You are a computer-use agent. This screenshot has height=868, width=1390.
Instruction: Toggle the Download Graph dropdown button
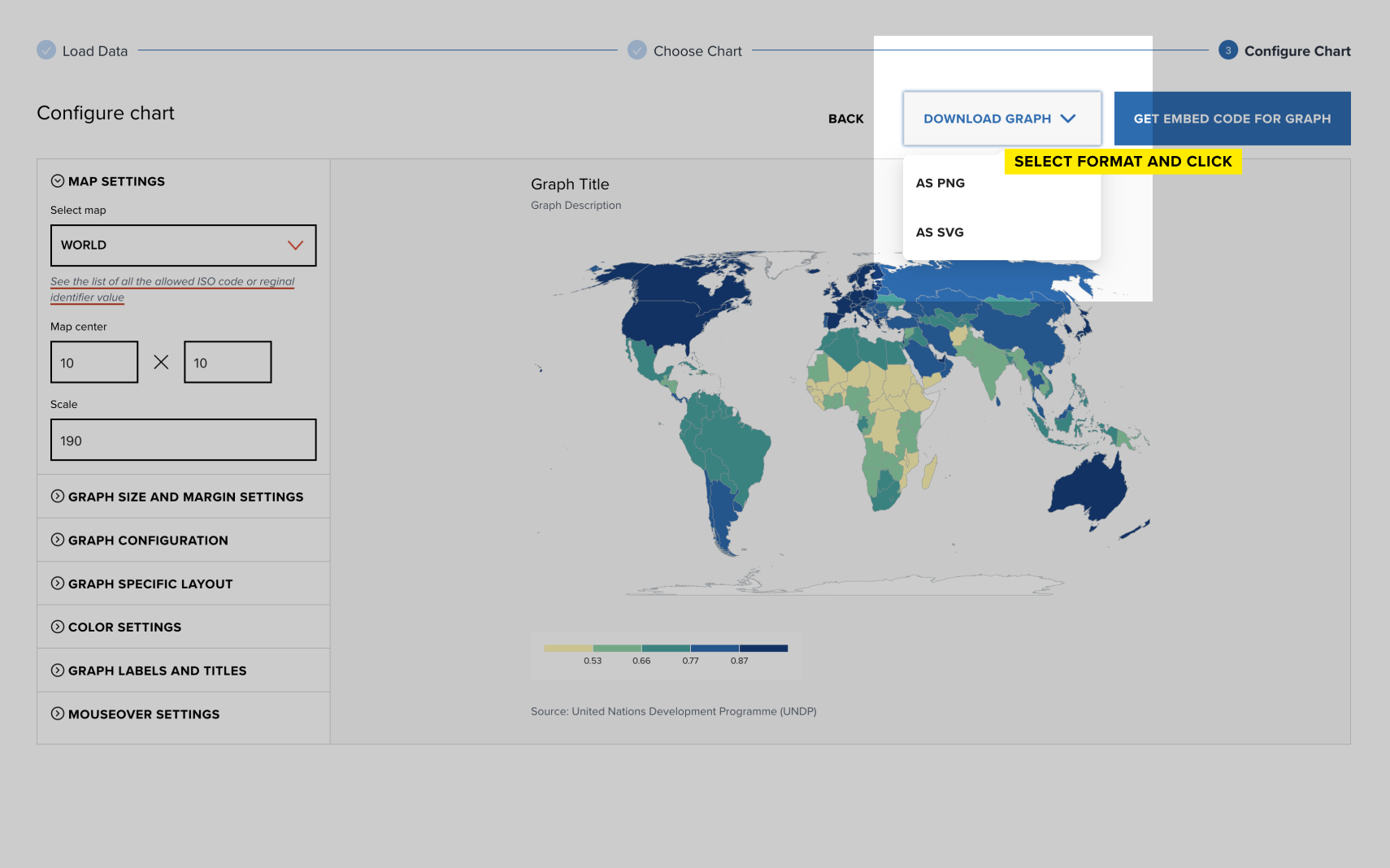tap(1002, 119)
